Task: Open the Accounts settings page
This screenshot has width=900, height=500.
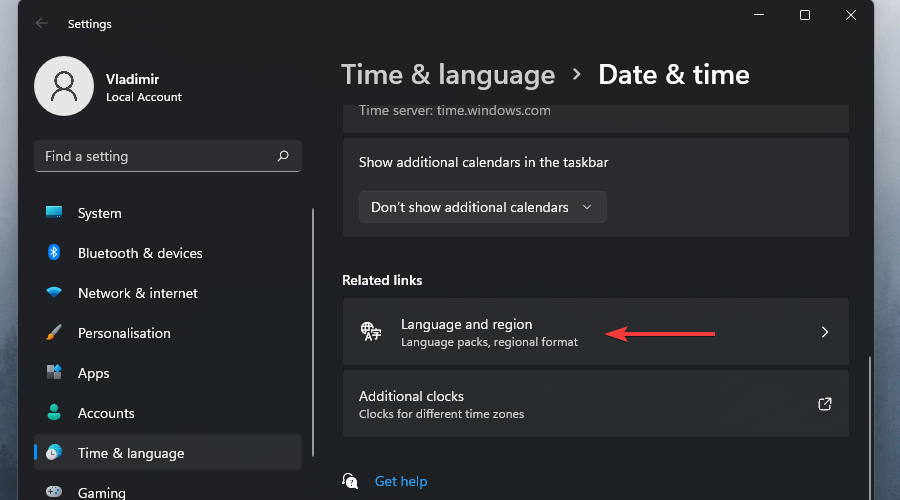Action: [x=106, y=413]
